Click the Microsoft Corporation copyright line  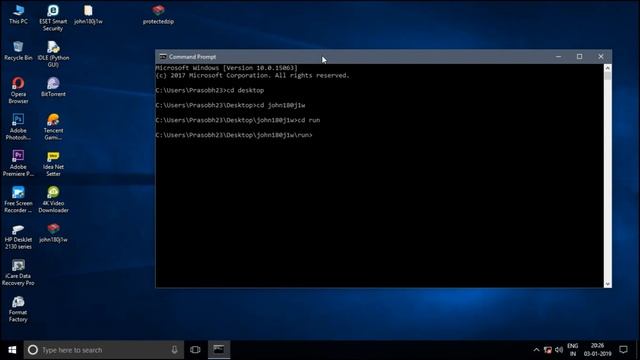tap(253, 76)
